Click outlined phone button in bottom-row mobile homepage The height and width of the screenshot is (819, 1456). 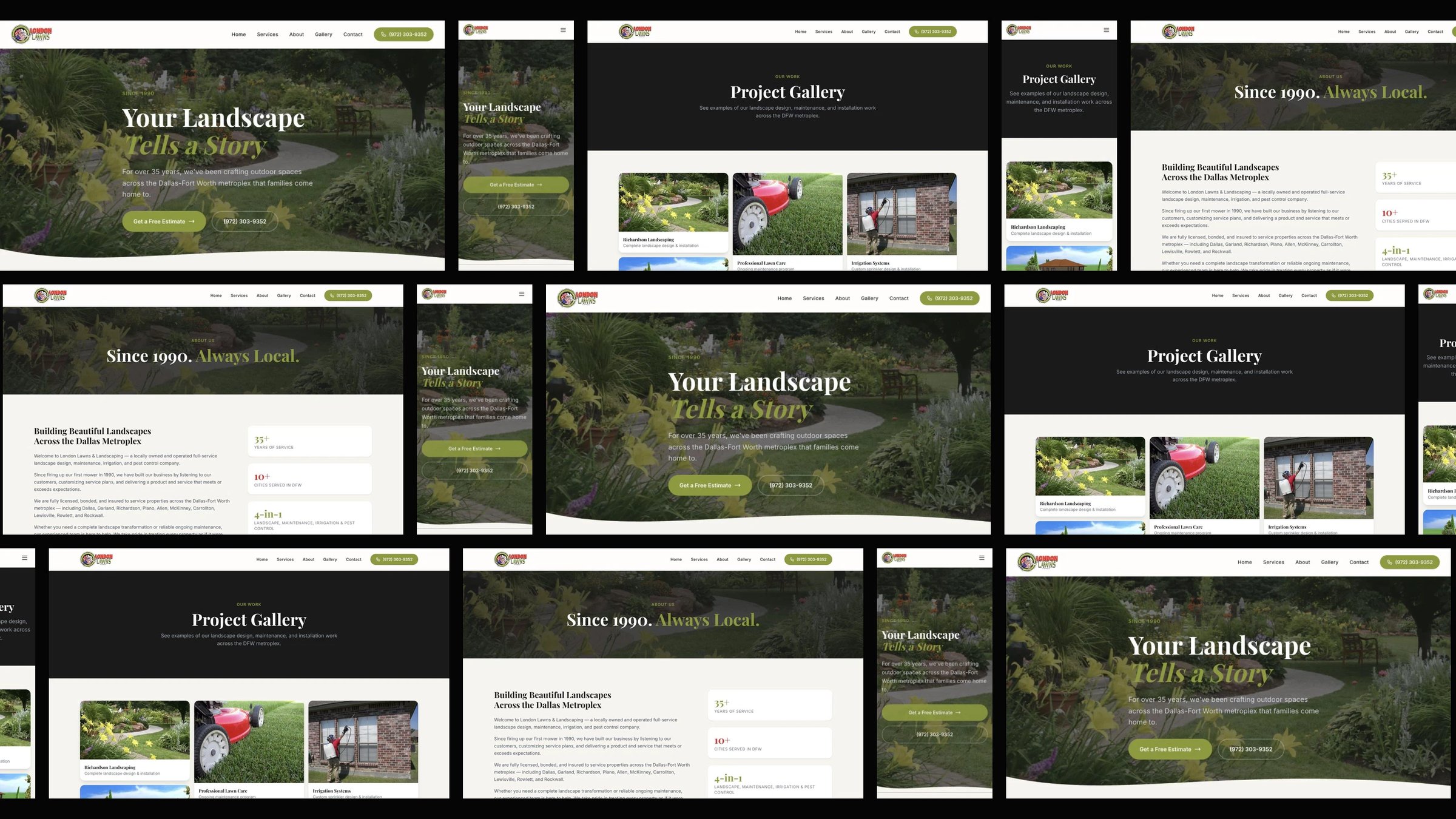(934, 735)
